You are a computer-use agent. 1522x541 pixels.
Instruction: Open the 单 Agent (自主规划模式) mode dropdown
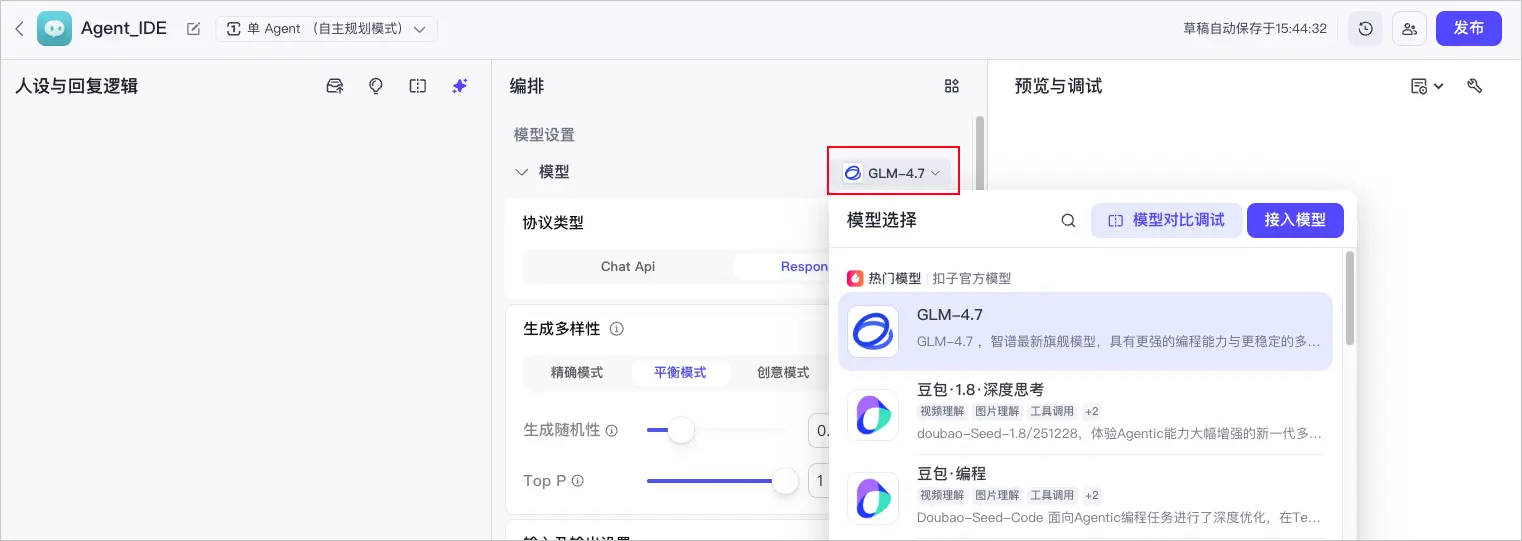326,29
